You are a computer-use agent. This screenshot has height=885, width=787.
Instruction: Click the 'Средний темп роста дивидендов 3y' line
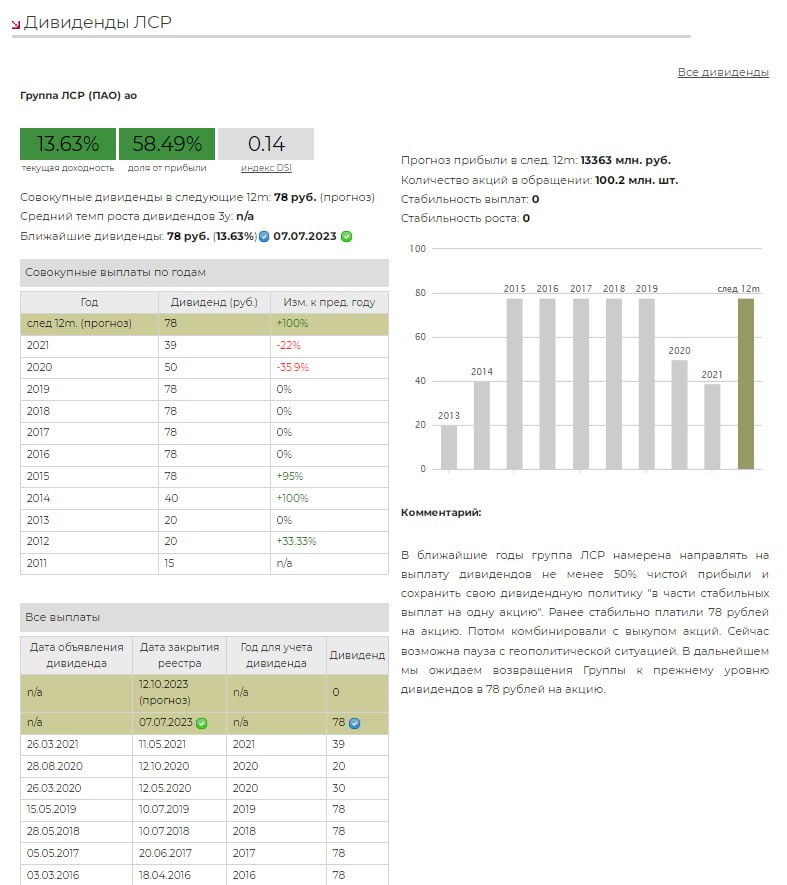(137, 216)
